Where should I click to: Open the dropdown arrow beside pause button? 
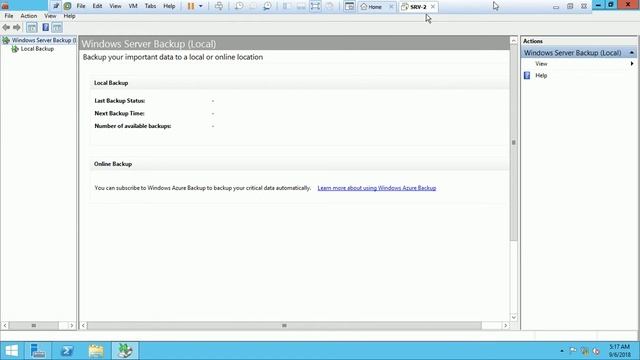[x=200, y=6]
